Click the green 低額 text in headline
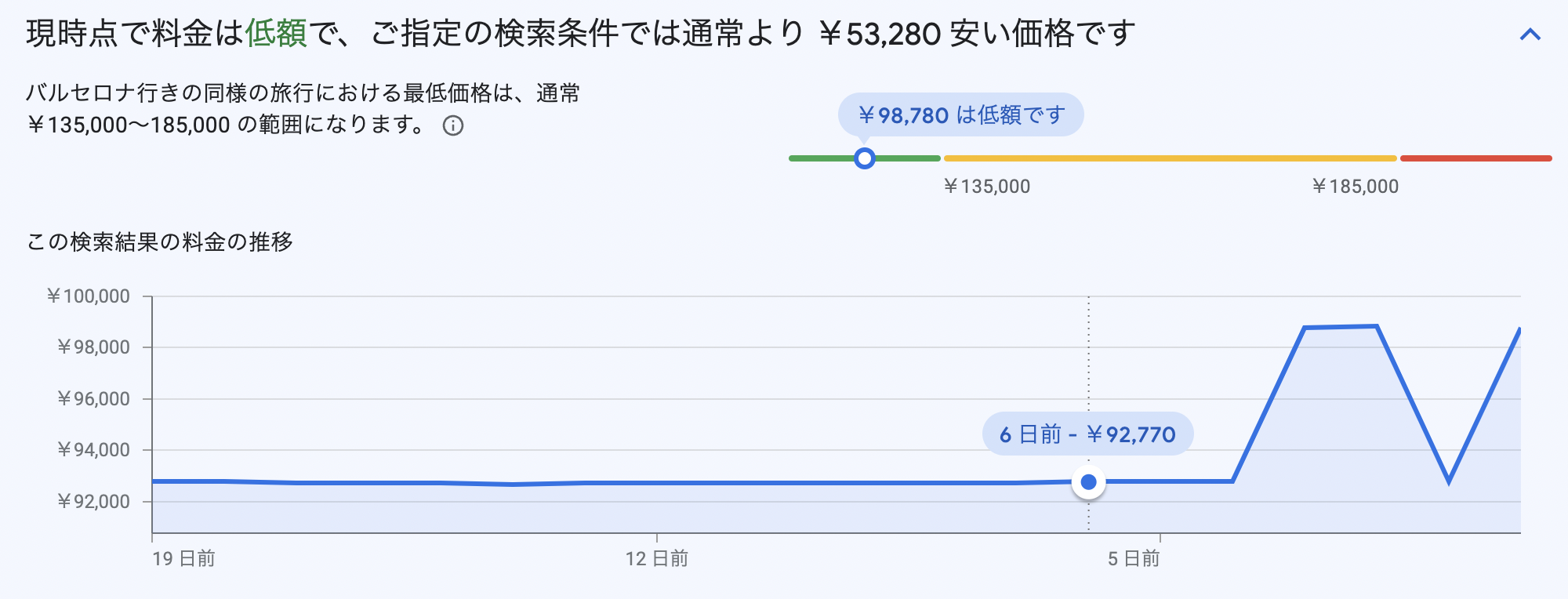Viewport: 1568px width, 599px height. click(x=276, y=34)
